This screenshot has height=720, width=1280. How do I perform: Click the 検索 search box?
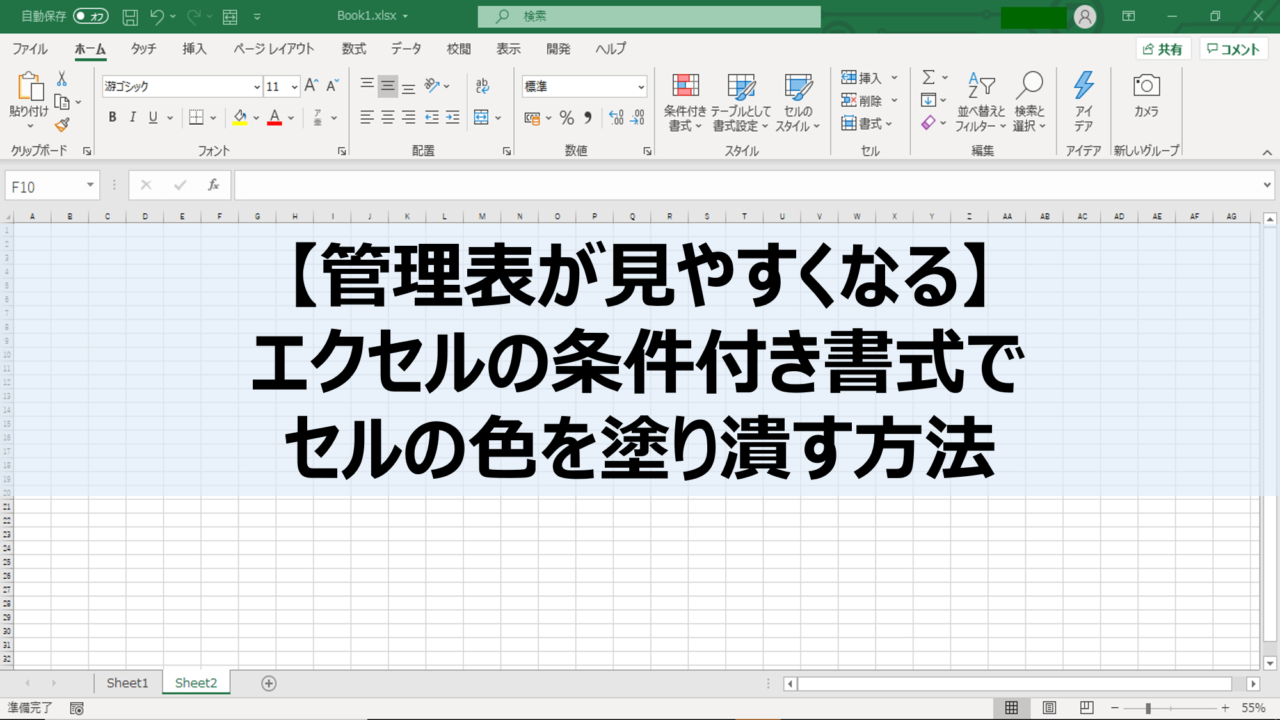[x=649, y=16]
